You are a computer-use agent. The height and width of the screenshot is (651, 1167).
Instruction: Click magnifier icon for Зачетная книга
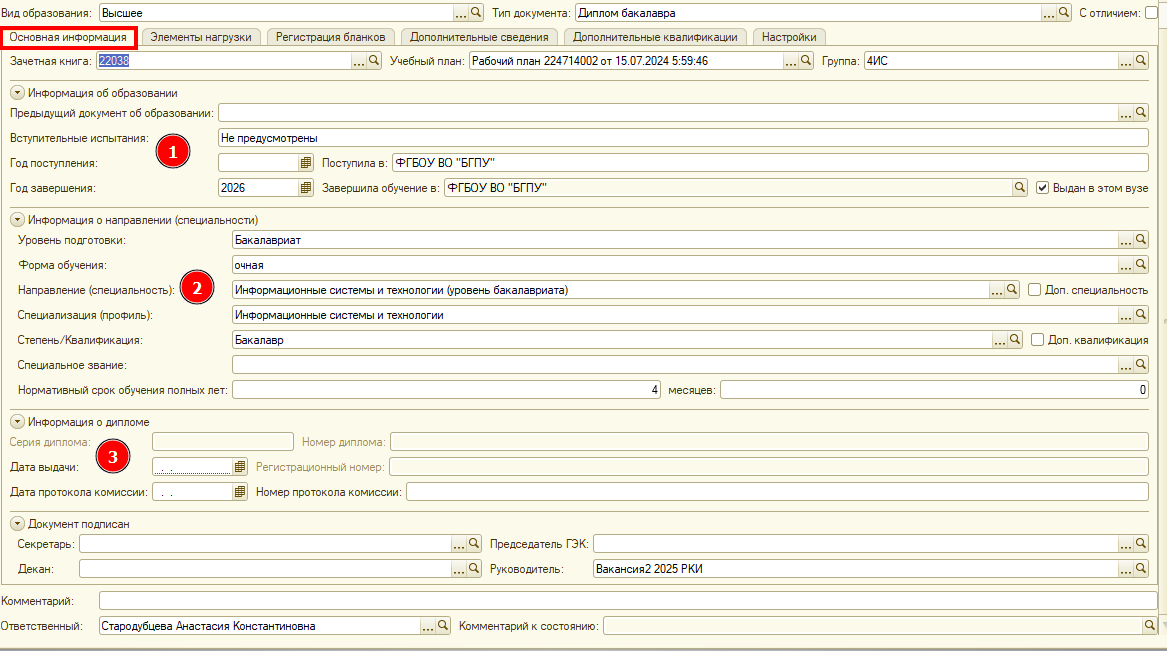[x=374, y=61]
